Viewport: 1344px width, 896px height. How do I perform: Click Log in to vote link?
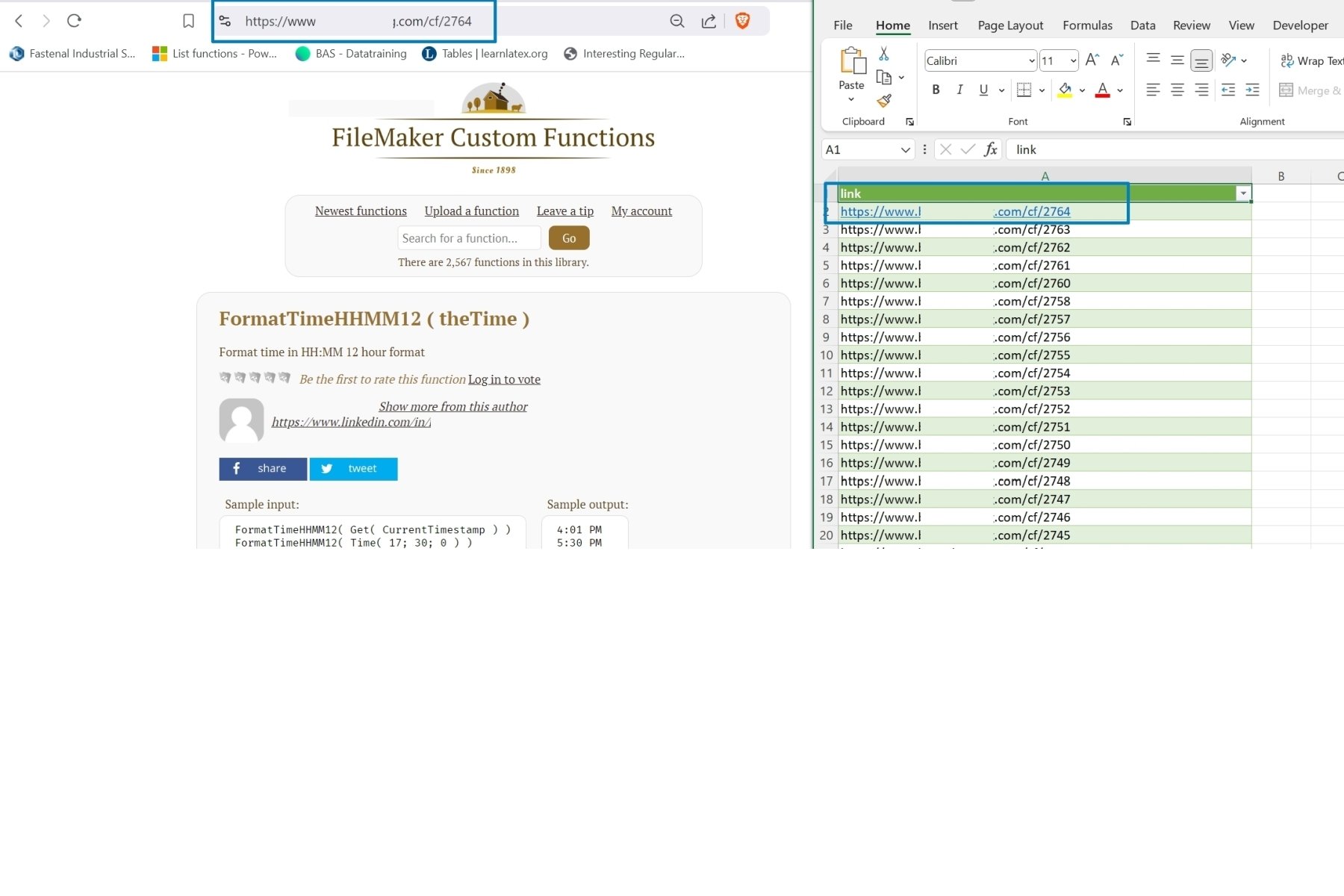[504, 379]
